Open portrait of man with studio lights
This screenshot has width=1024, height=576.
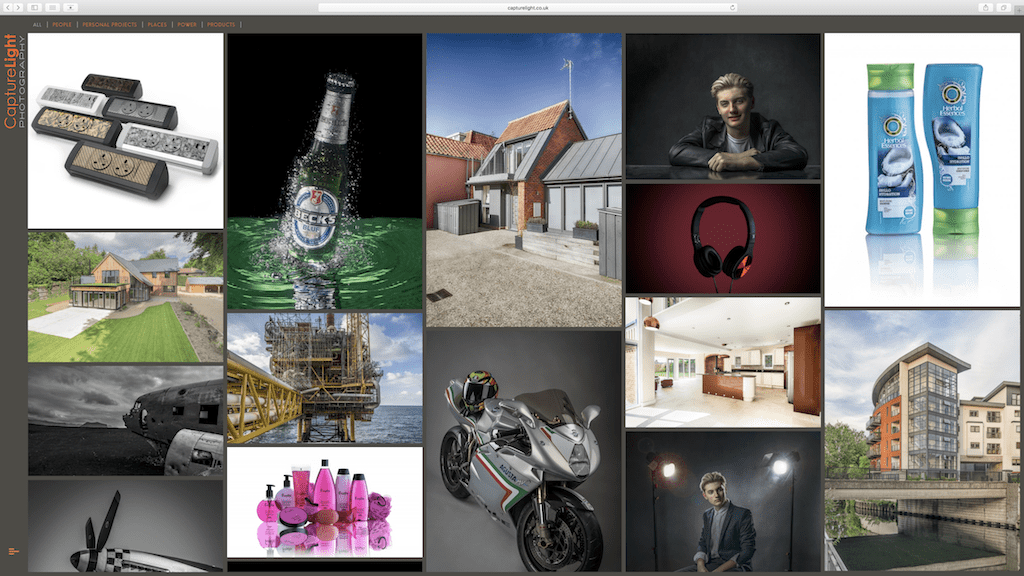tap(723, 502)
